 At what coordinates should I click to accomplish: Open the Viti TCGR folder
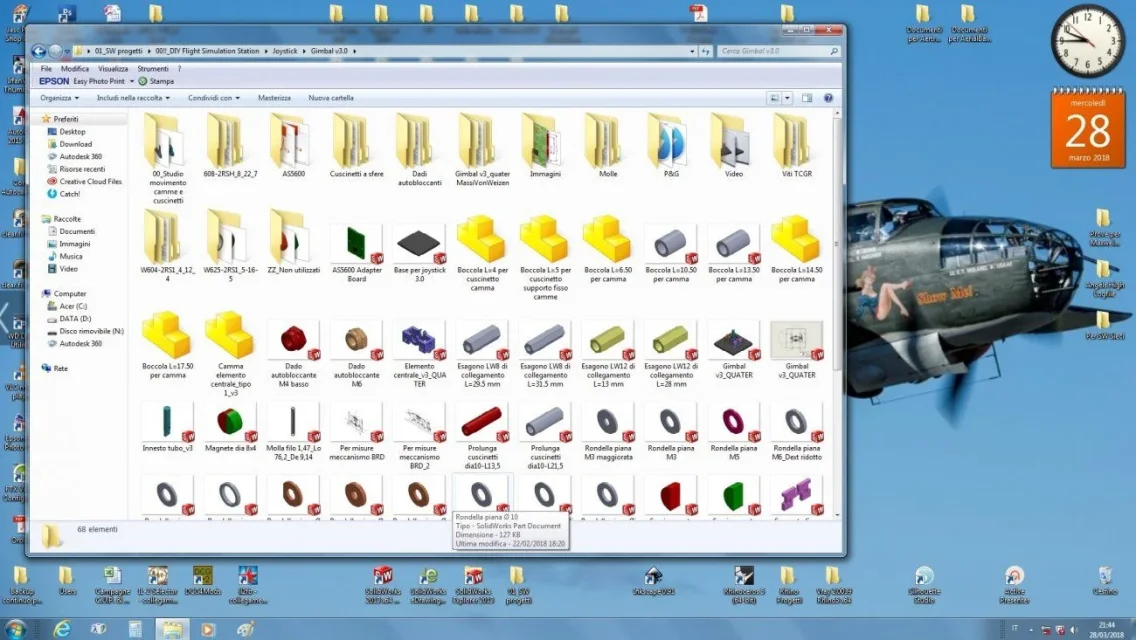(x=797, y=145)
